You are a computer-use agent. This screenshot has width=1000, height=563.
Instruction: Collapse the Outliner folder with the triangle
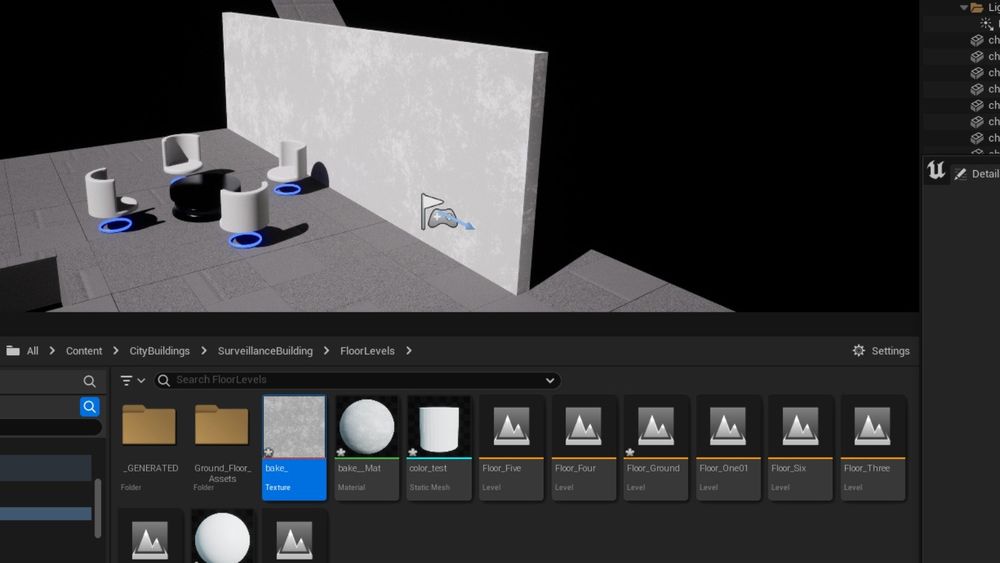point(963,8)
